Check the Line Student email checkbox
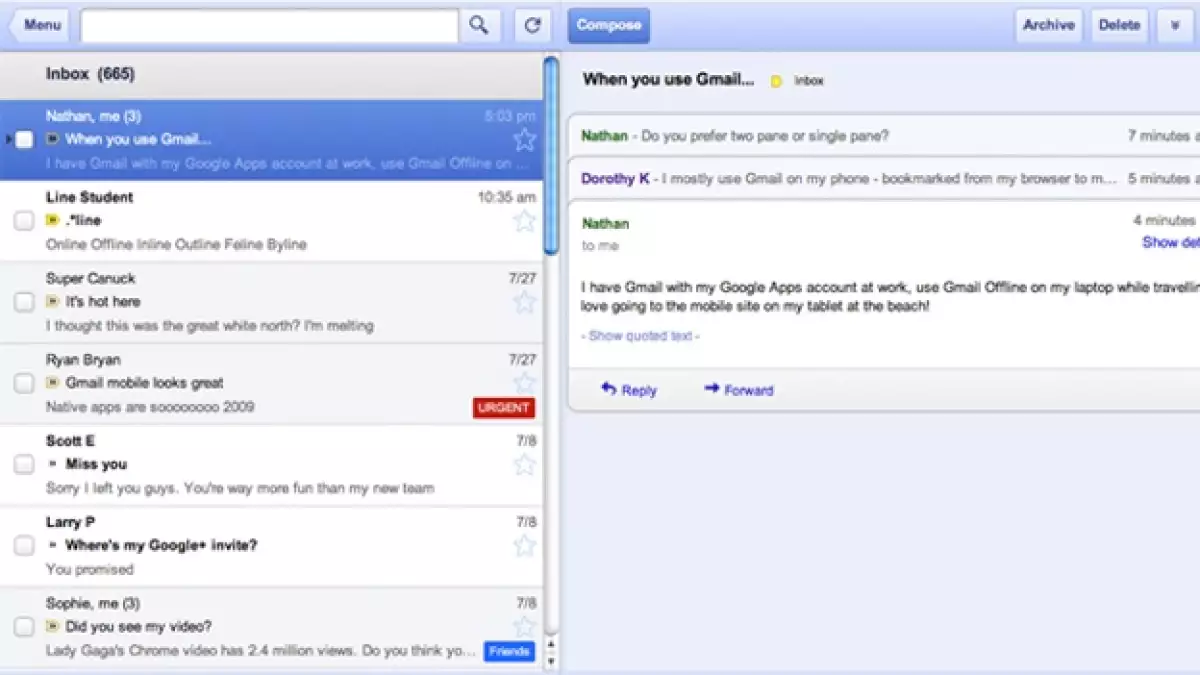This screenshot has height=675, width=1200. click(x=24, y=221)
